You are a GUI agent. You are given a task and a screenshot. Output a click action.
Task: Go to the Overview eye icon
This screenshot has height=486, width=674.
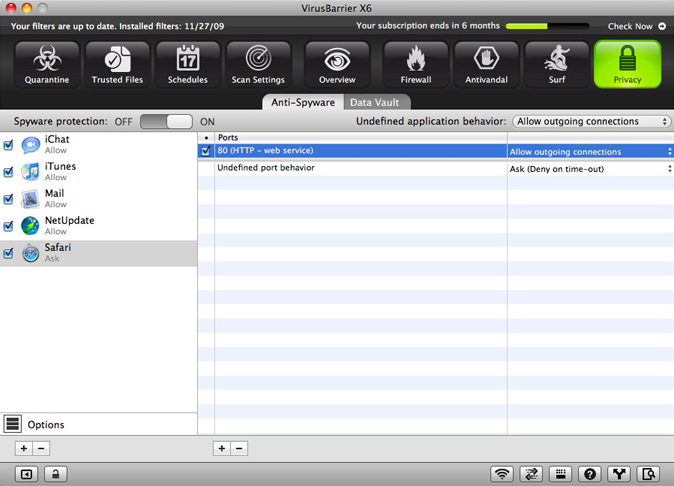(337, 64)
